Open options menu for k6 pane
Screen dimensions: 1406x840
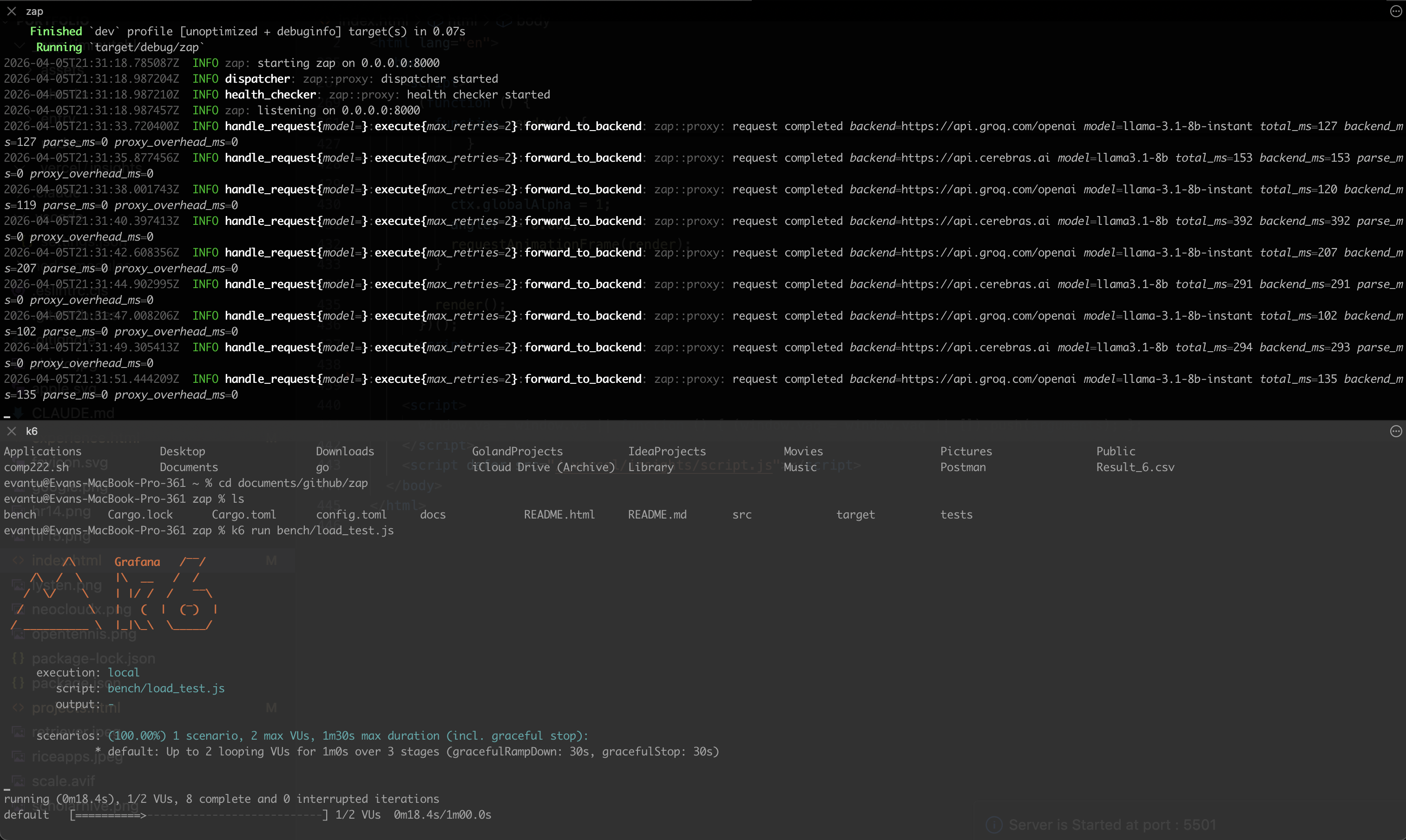(x=1395, y=431)
